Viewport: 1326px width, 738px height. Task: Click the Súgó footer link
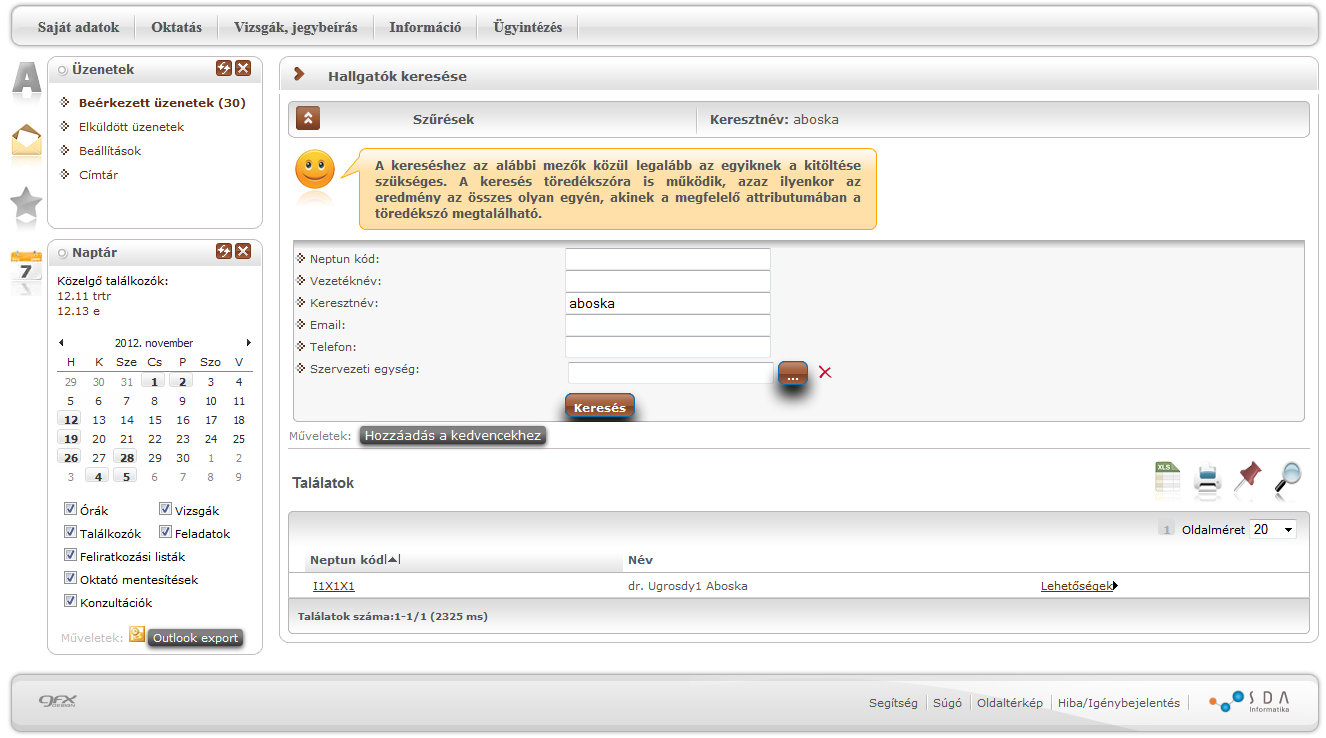click(x=947, y=703)
